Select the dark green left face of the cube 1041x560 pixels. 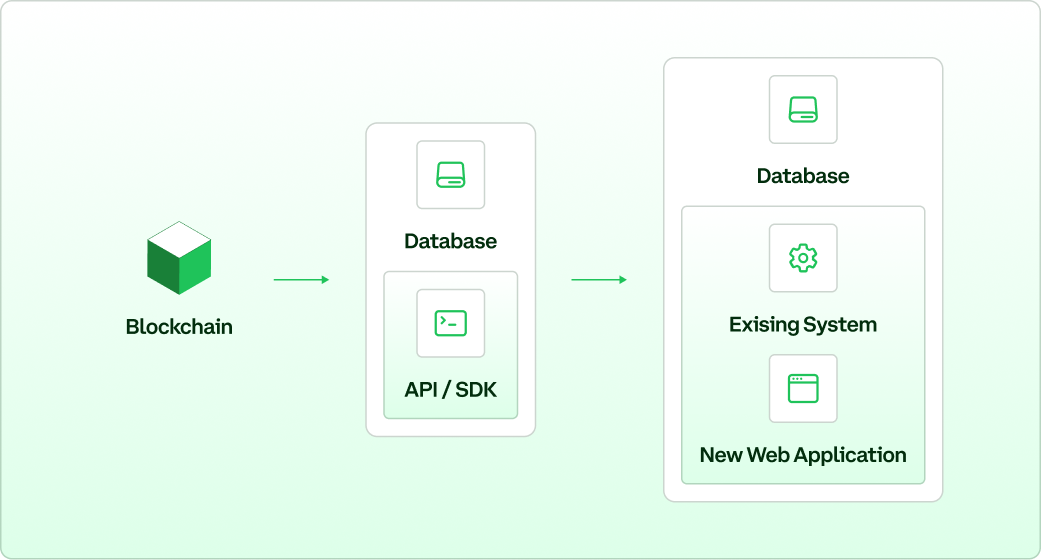[163, 268]
